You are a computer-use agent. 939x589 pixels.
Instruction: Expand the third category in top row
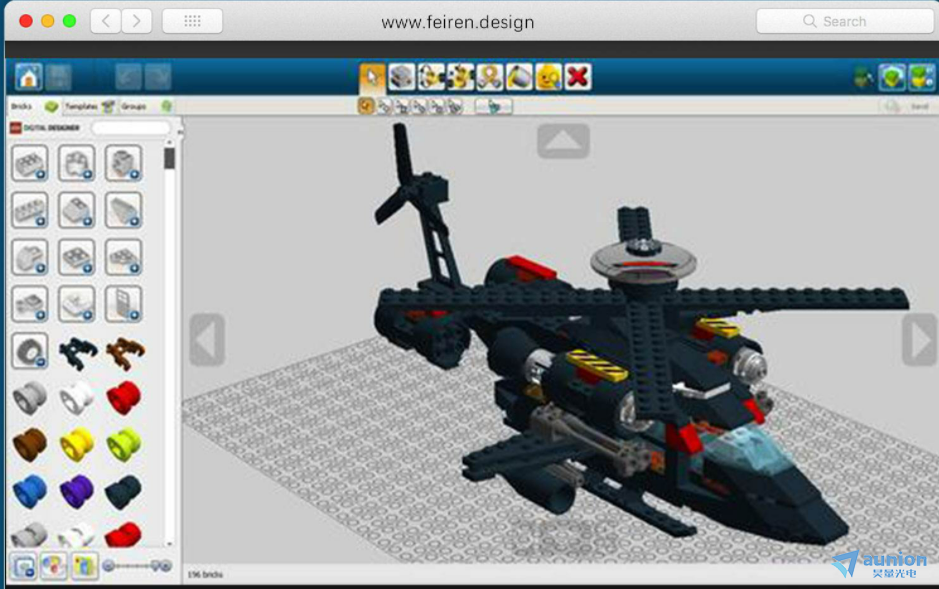coord(123,163)
